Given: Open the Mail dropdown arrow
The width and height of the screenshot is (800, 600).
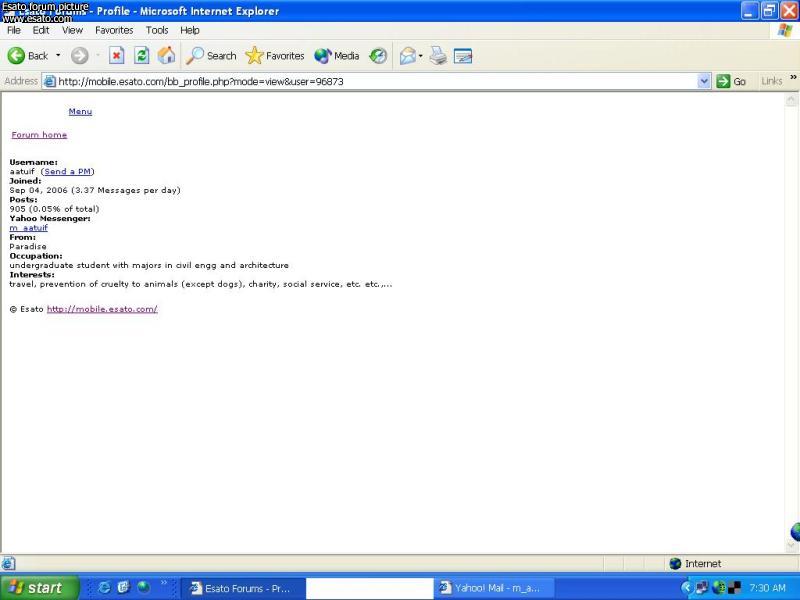Looking at the screenshot, I should pyautogui.click(x=421, y=56).
